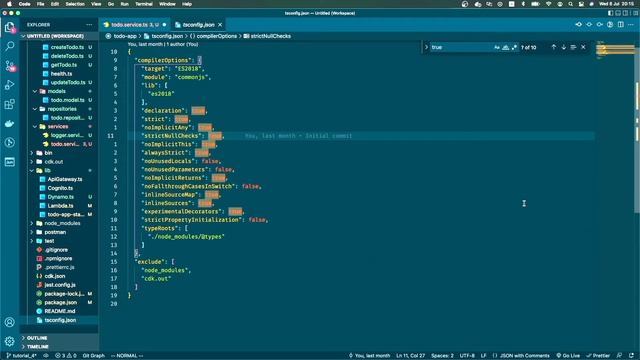Screen dimensions: 640x360
Task: Open the Selection menu
Action: point(75,4)
